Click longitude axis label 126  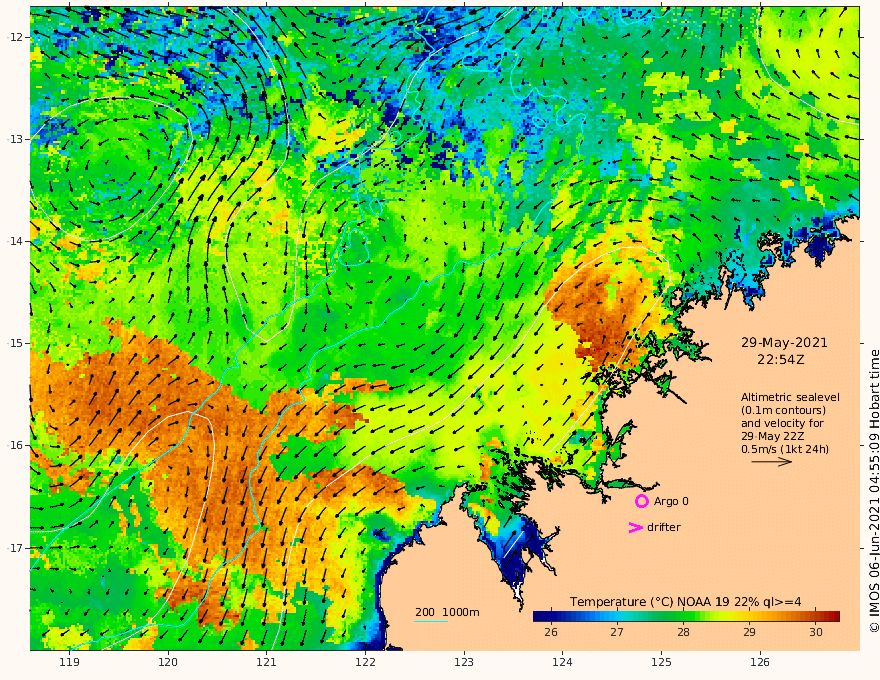(760, 663)
